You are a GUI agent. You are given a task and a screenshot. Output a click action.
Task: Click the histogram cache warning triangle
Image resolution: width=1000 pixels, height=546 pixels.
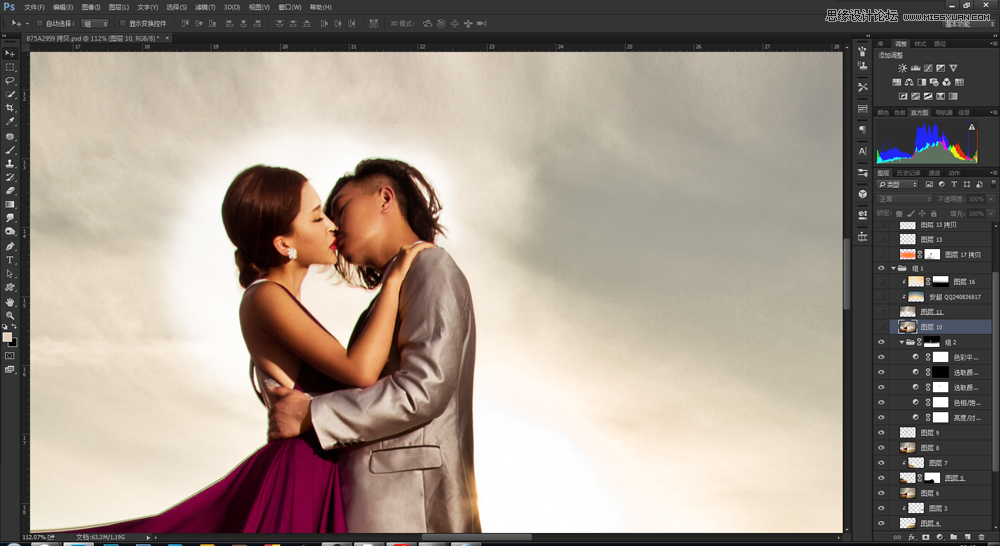(x=972, y=127)
